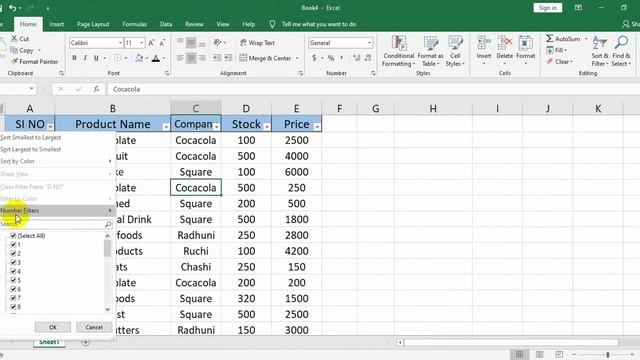Open Conditional Formatting
The height and width of the screenshot is (360, 640).
398,51
